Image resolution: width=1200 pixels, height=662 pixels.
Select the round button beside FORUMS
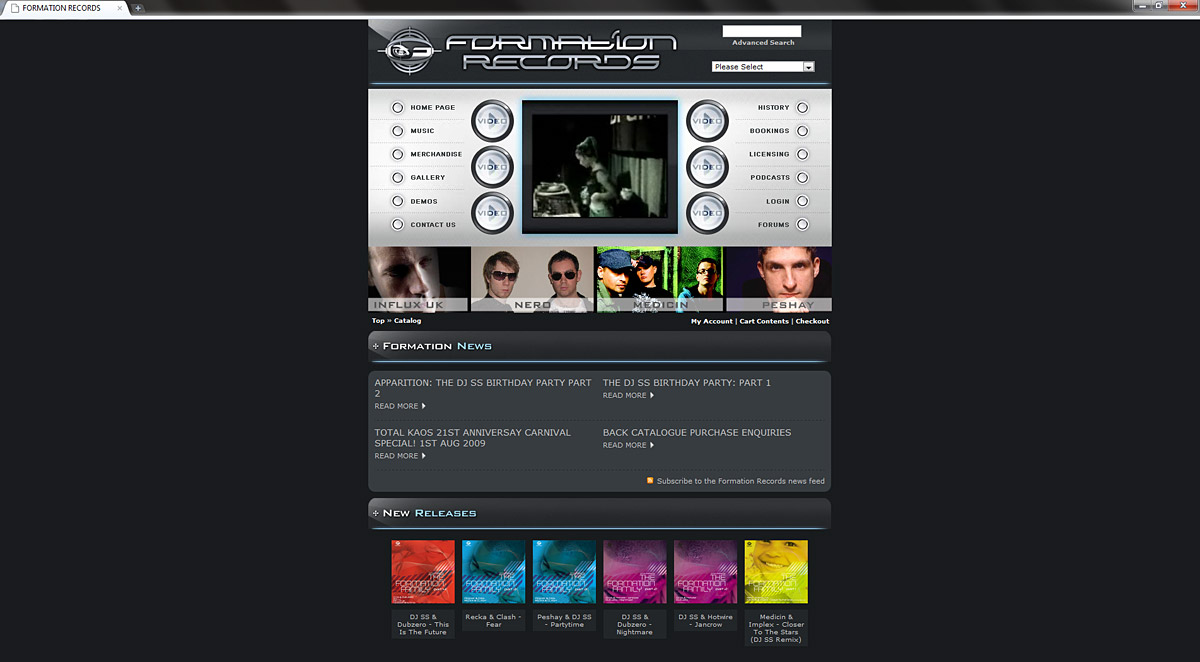point(802,225)
